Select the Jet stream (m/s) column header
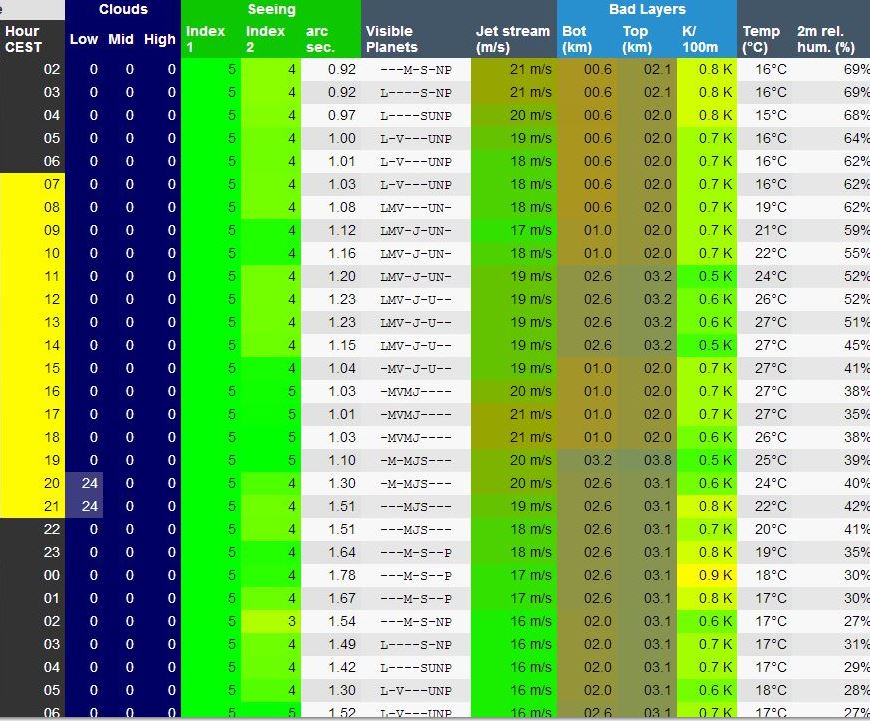The height and width of the screenshot is (721, 870). click(x=512, y=39)
